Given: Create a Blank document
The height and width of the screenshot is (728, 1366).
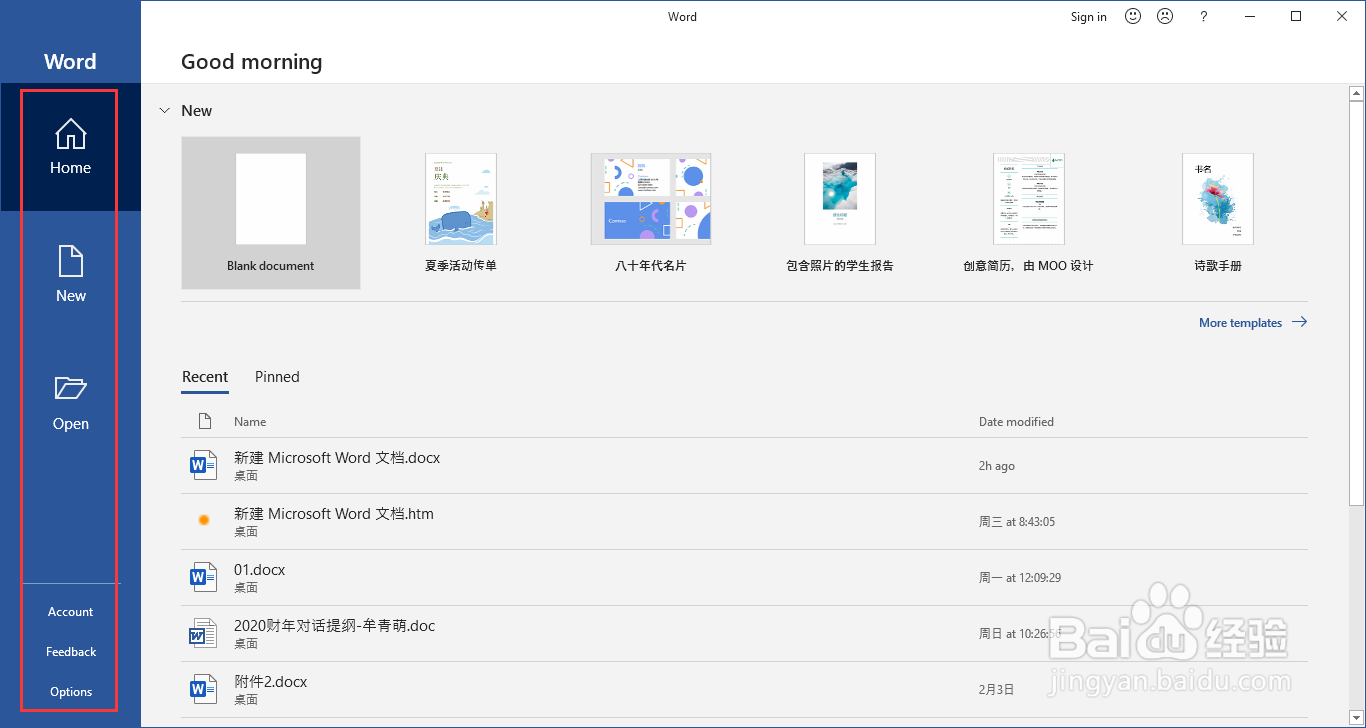Looking at the screenshot, I should [x=271, y=213].
